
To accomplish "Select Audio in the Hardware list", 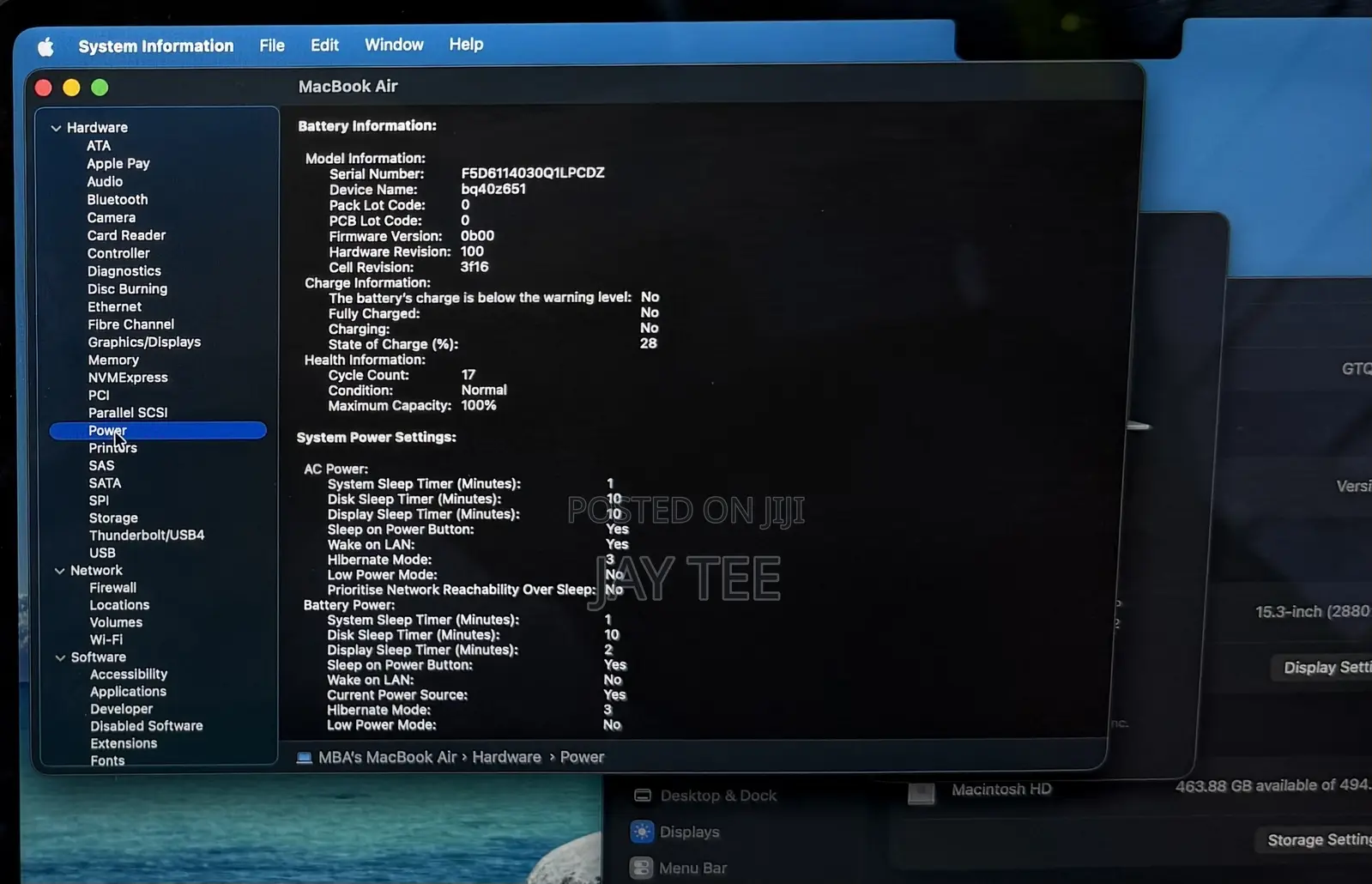I will (105, 182).
